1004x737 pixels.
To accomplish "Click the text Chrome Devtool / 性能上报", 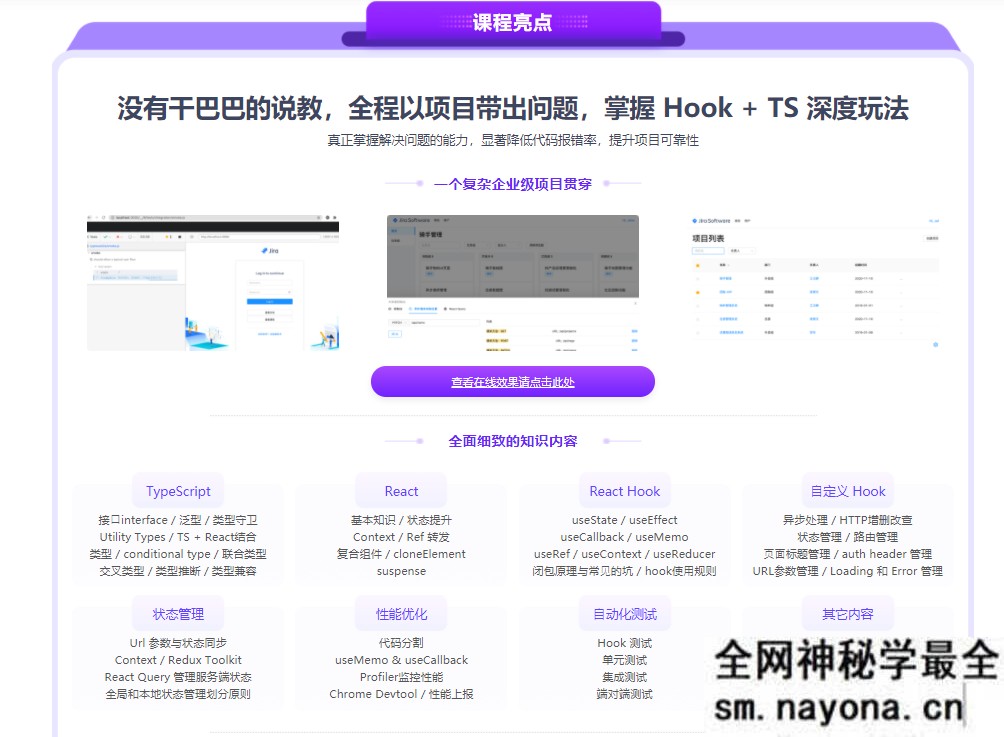I will (401, 693).
